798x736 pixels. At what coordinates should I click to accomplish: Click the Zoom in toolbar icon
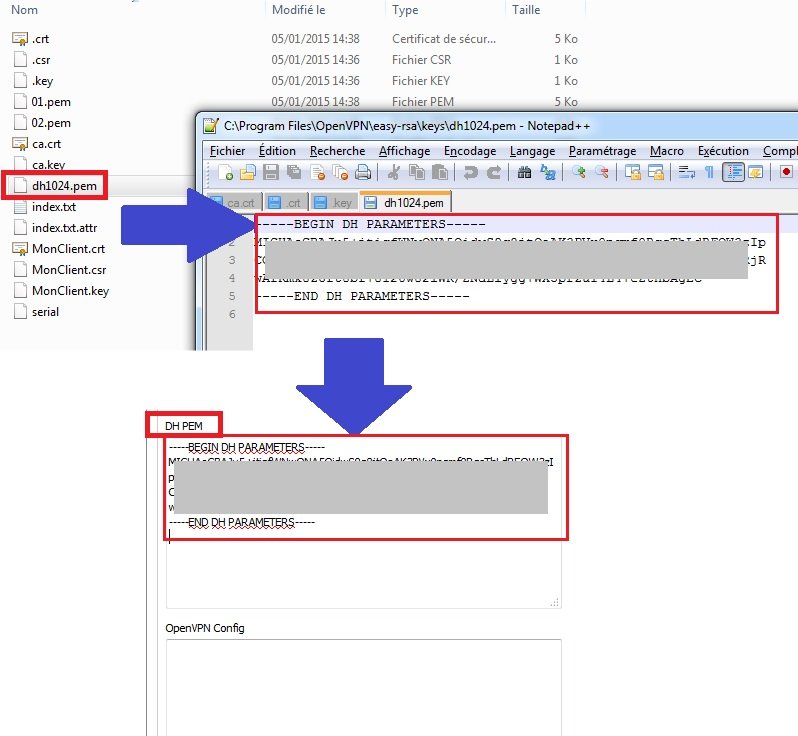click(577, 173)
